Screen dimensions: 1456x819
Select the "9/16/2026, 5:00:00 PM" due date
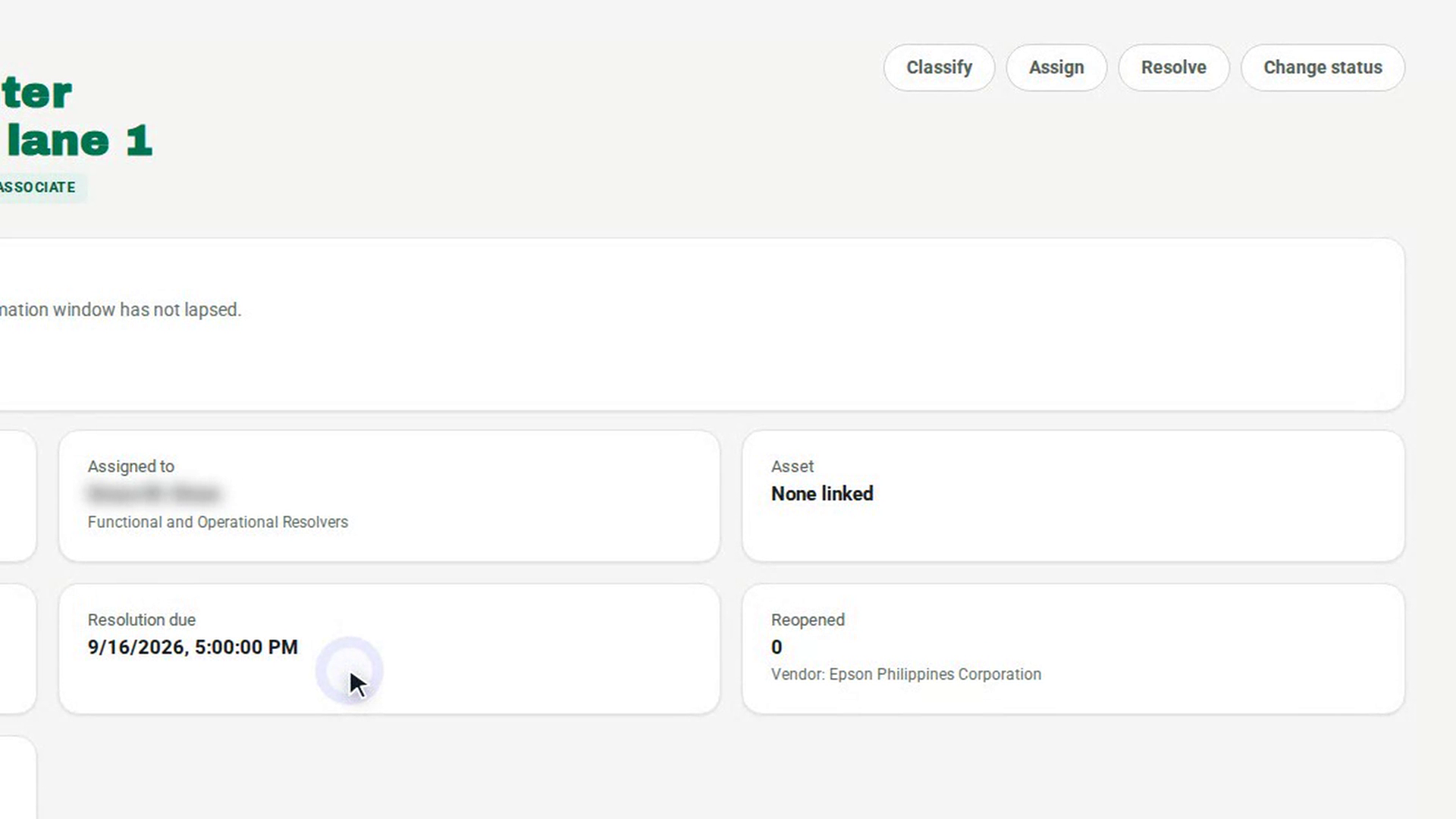point(193,647)
